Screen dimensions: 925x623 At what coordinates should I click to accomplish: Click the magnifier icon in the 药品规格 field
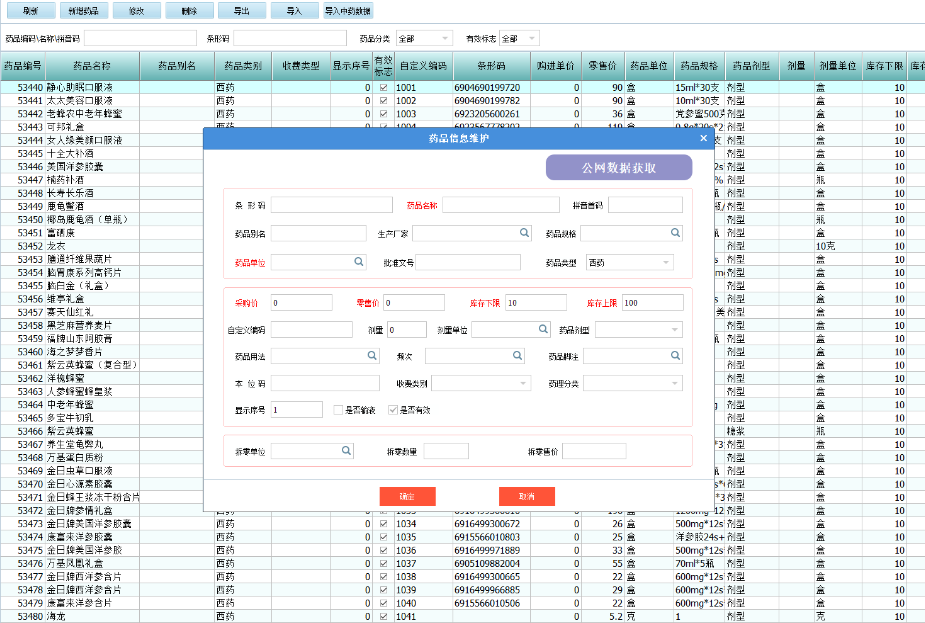pos(675,233)
